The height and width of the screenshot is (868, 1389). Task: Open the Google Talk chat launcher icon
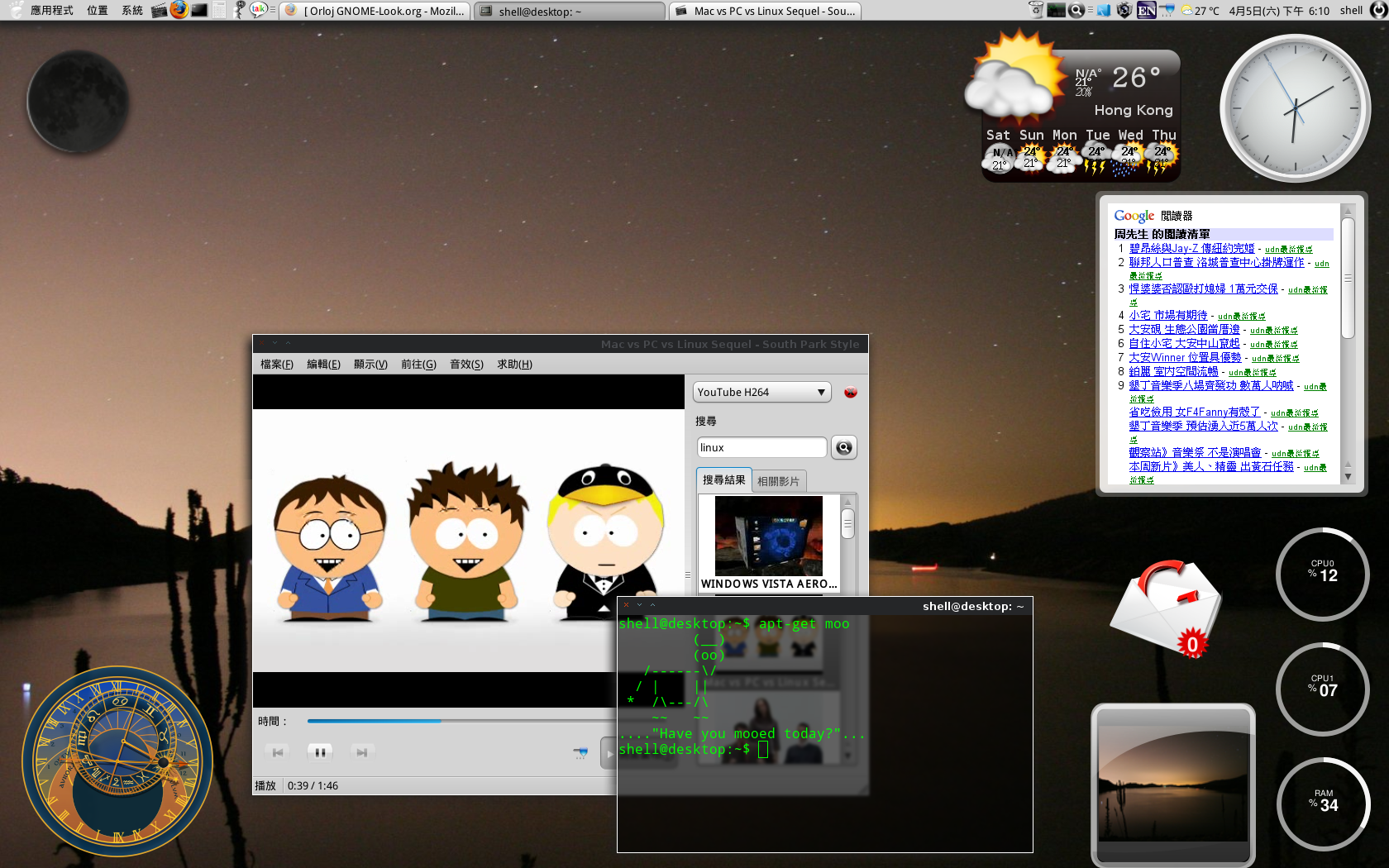click(x=259, y=10)
